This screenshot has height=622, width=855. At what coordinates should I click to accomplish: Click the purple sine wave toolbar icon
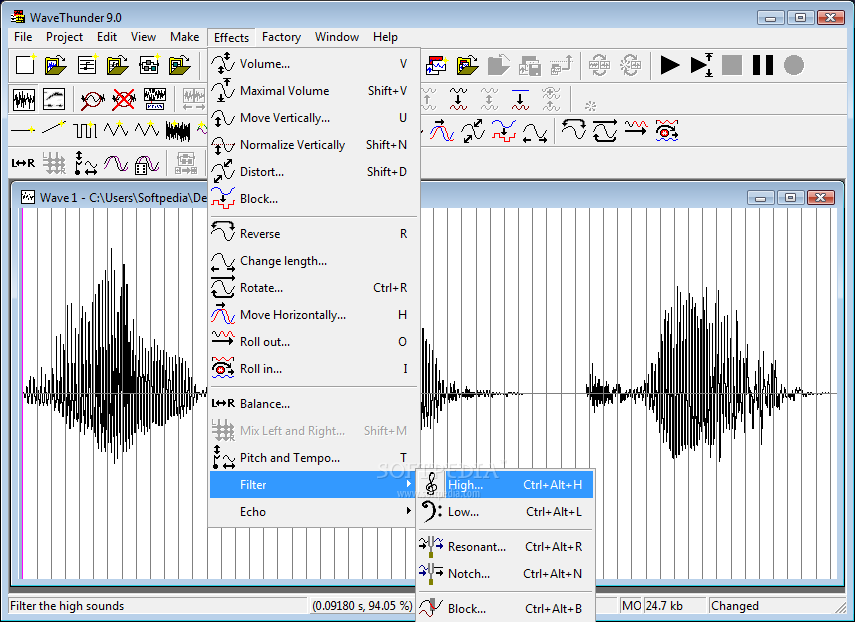click(x=116, y=162)
